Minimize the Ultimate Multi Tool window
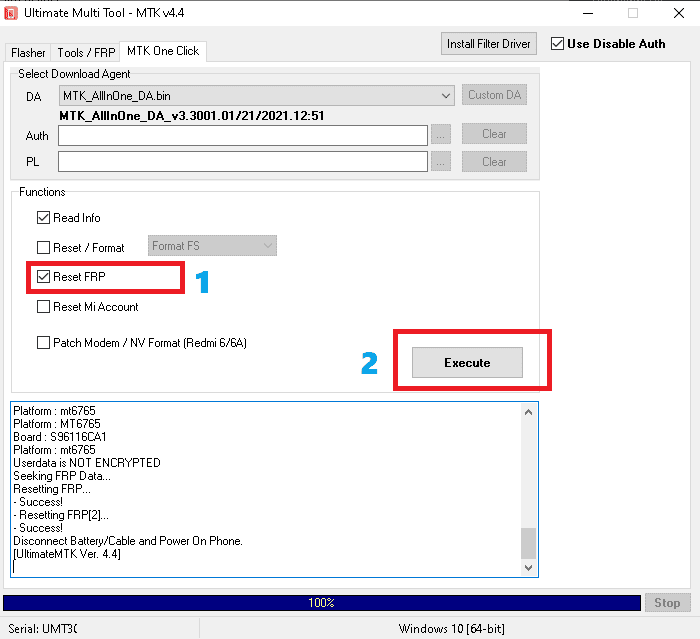 pos(588,13)
